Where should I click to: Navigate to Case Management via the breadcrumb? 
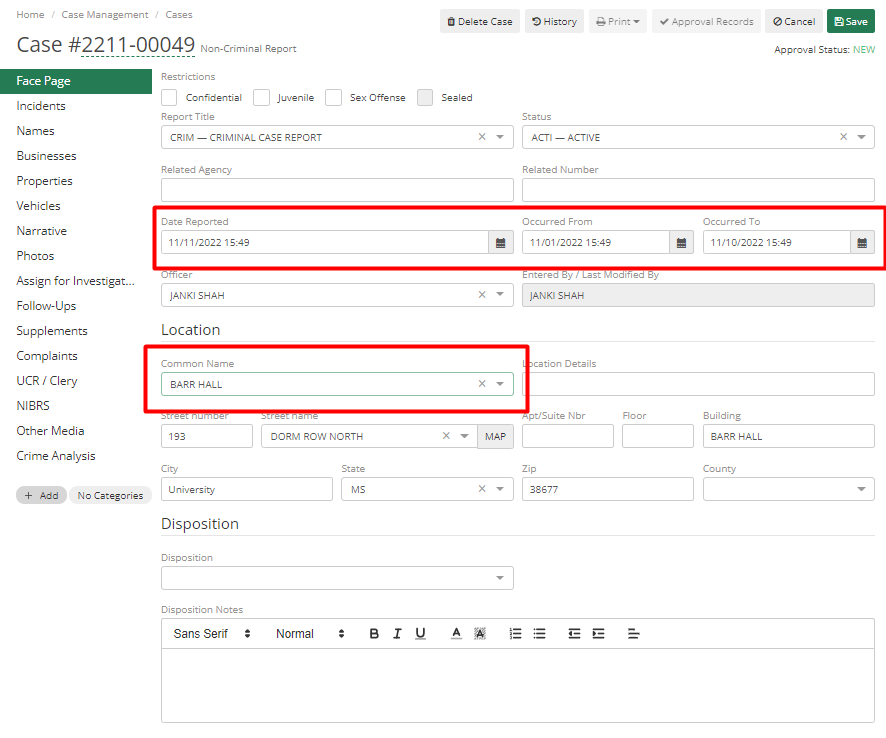tap(104, 14)
